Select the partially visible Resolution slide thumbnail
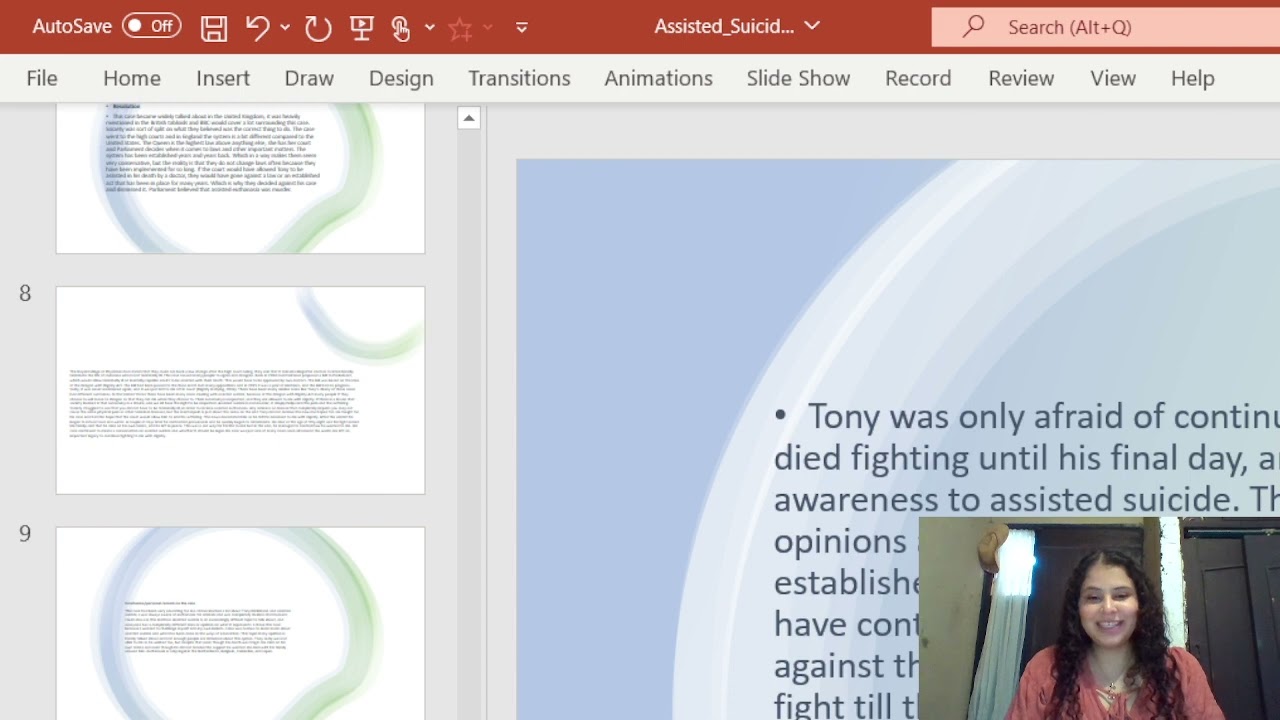Viewport: 1280px width, 720px height. 240,178
